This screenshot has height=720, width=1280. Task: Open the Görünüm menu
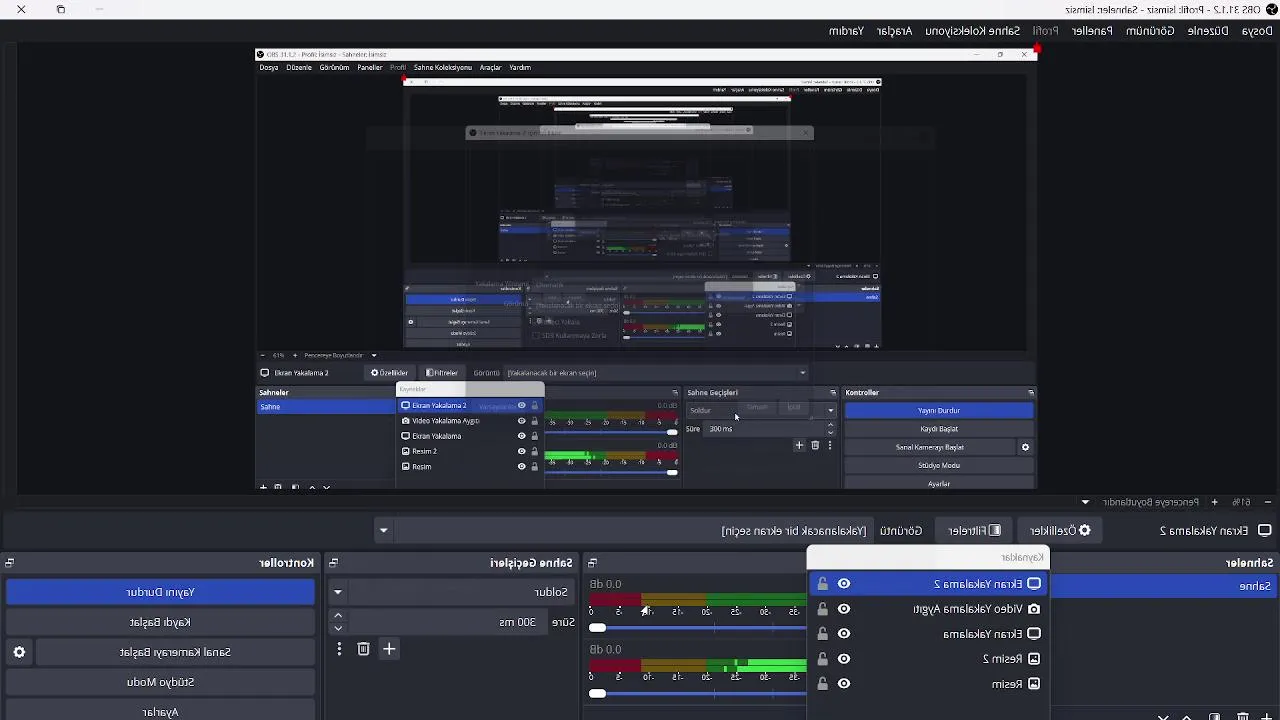coord(1150,31)
